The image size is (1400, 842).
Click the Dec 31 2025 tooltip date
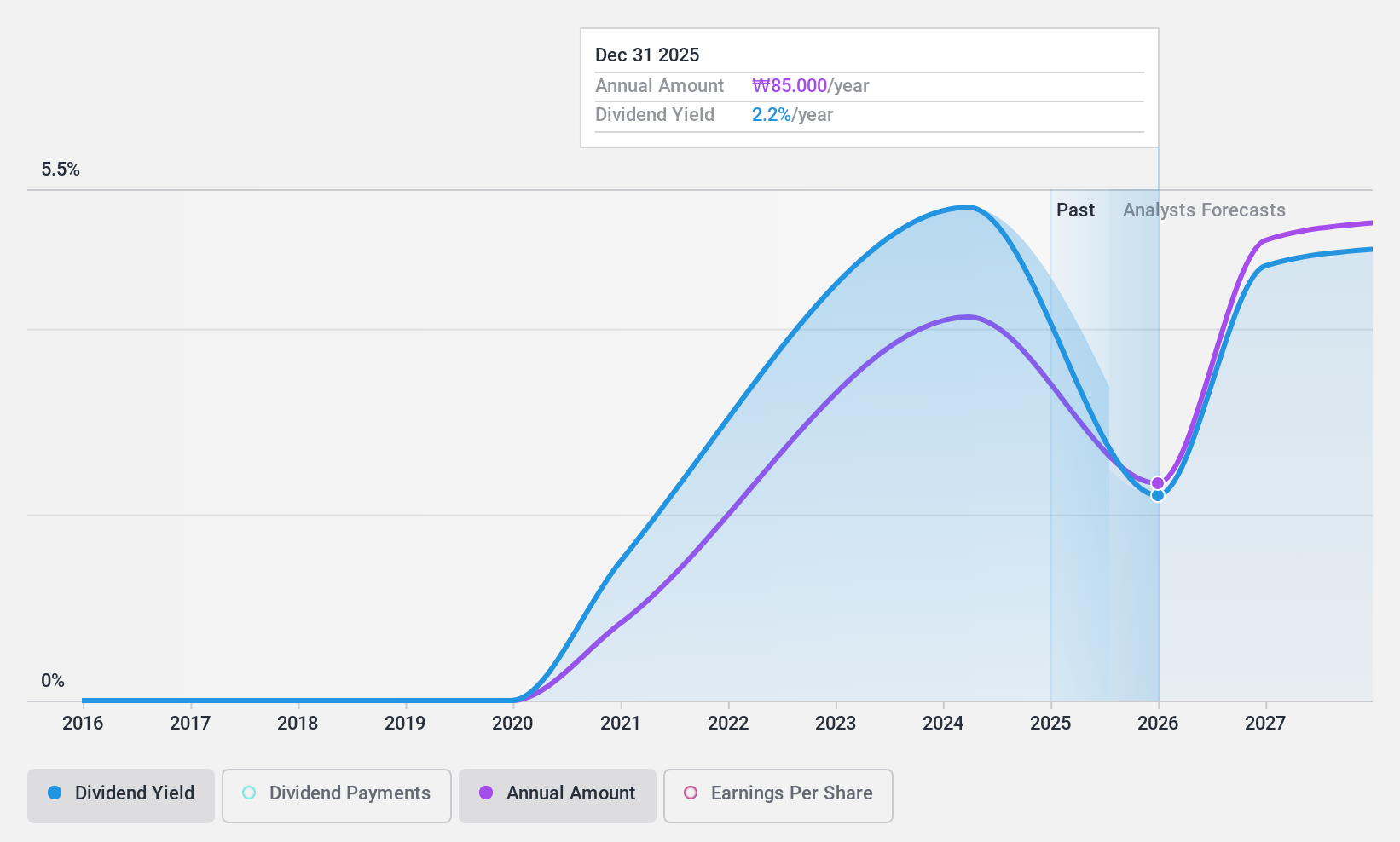pos(647,55)
